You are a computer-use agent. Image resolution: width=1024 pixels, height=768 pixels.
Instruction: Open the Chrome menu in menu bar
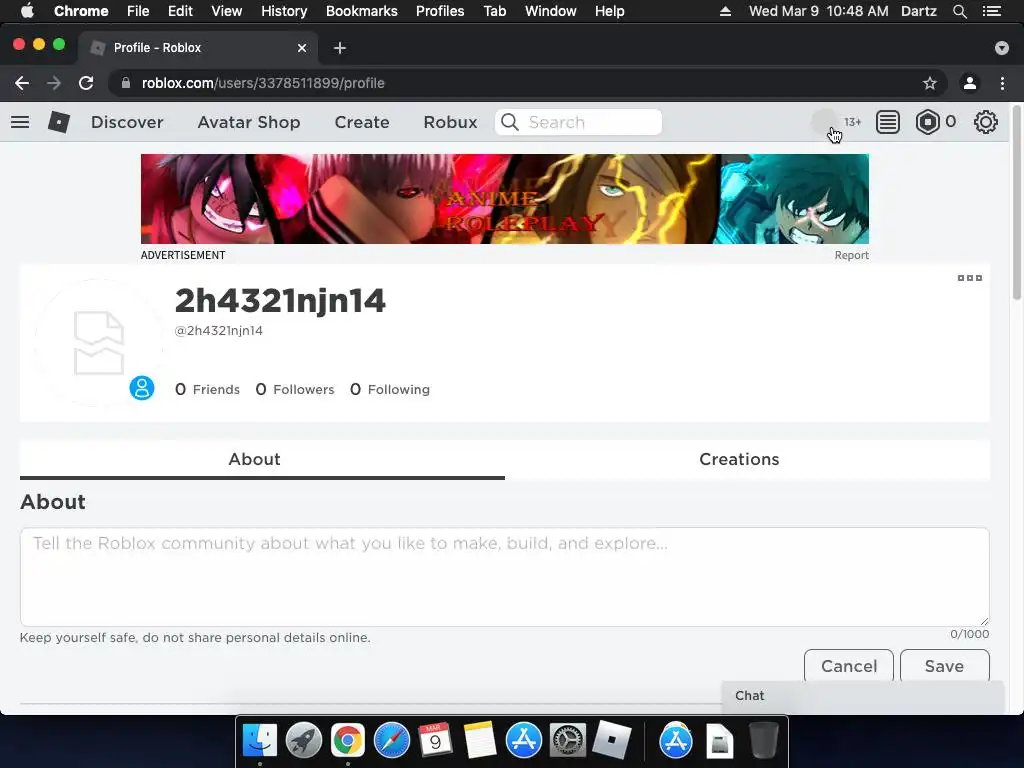81,11
